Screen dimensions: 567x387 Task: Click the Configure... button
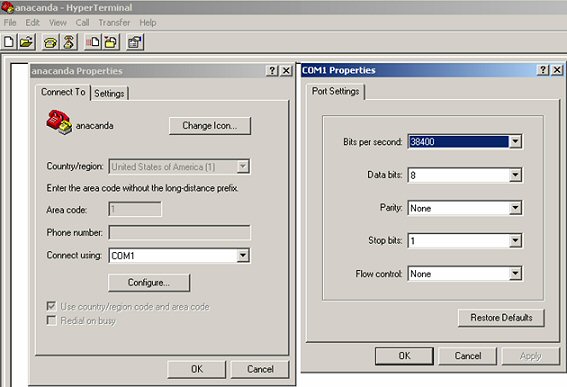pos(149,282)
